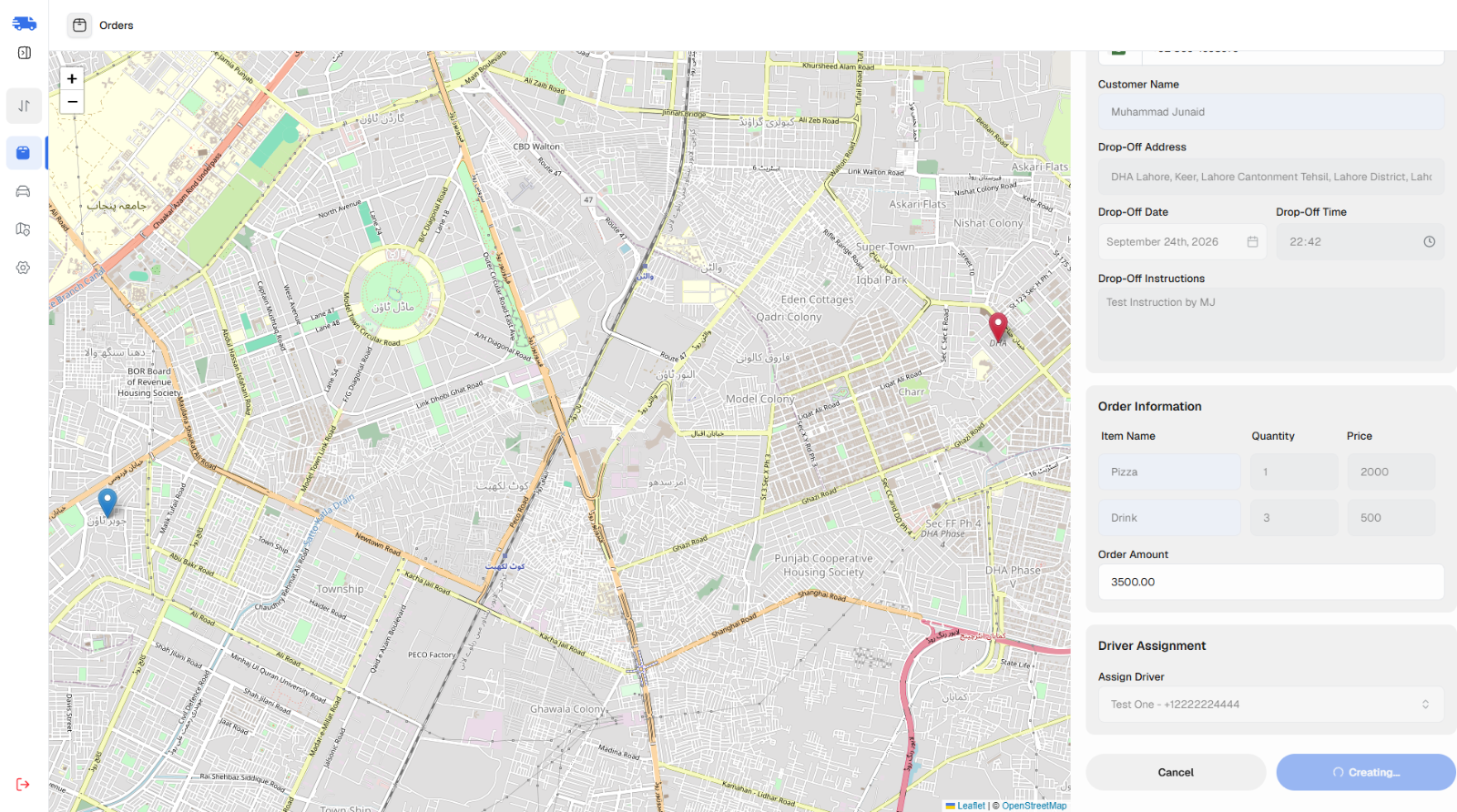Image resolution: width=1457 pixels, height=812 pixels.
Task: Click the Pizza price field showing 2000
Action: point(1391,472)
